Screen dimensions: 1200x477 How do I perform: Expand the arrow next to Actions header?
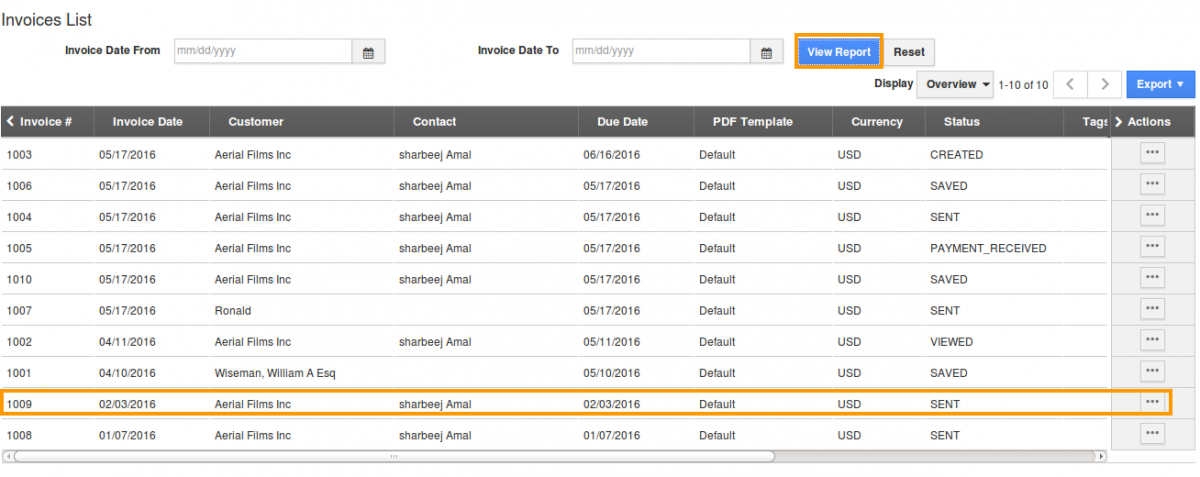click(x=1118, y=122)
